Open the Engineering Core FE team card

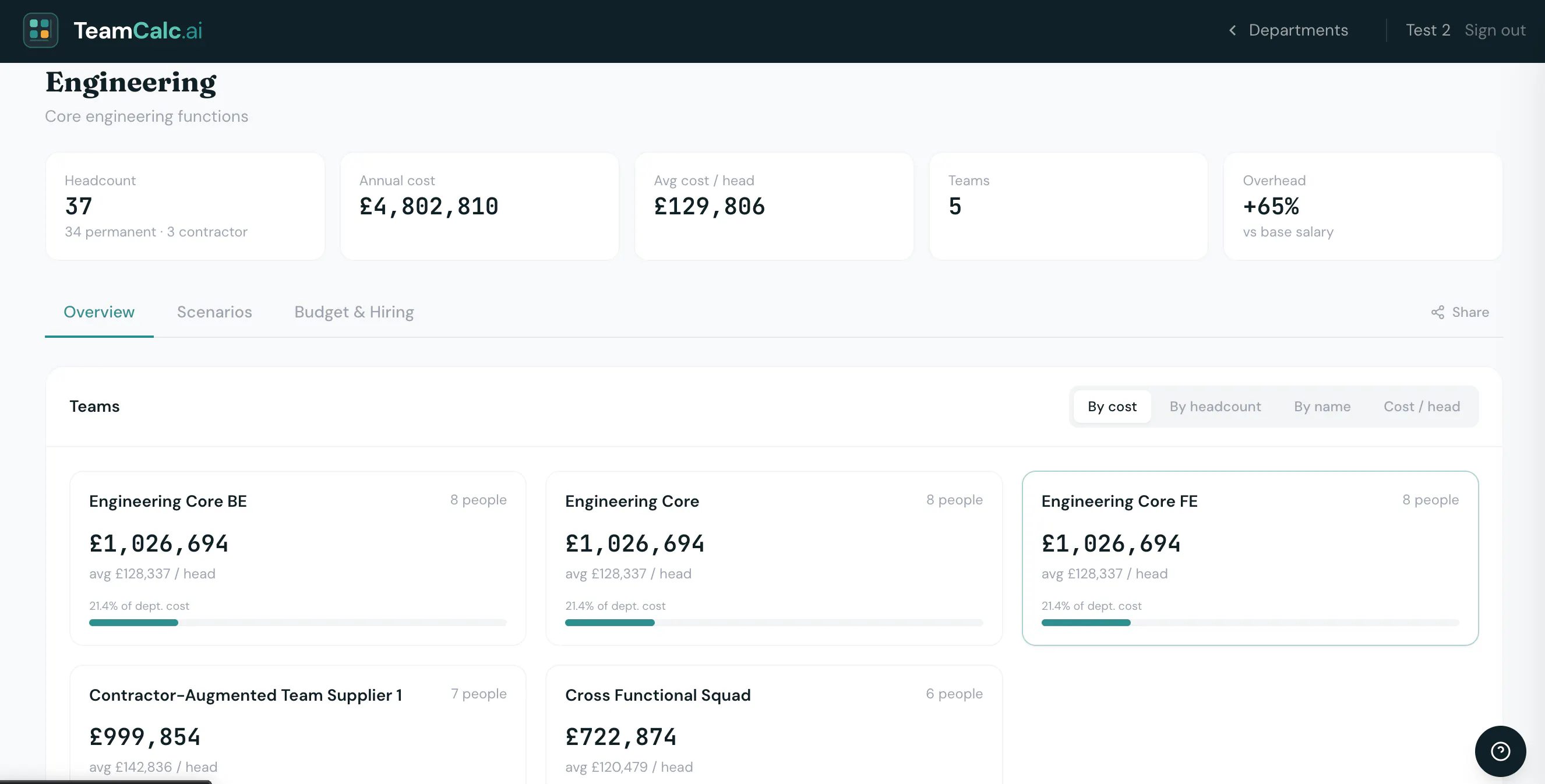pyautogui.click(x=1250, y=558)
